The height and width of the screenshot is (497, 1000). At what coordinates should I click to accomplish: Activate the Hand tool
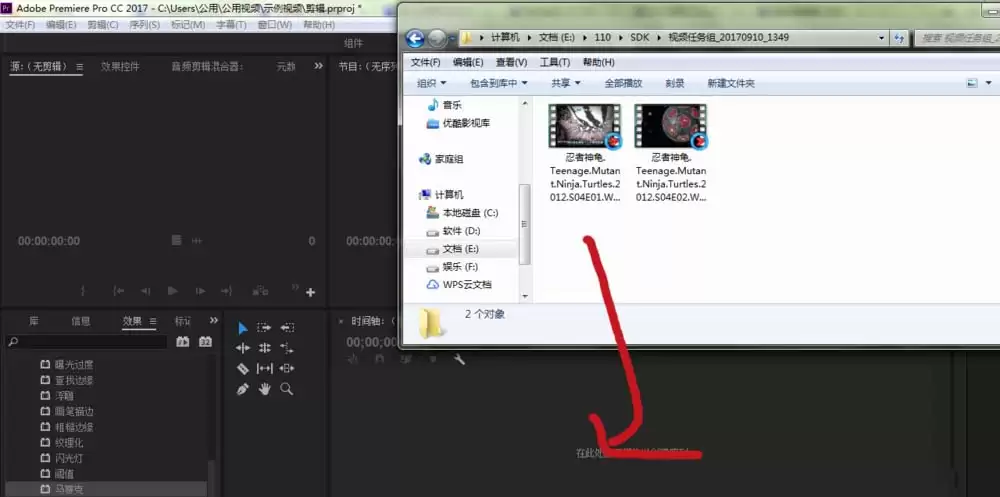265,389
